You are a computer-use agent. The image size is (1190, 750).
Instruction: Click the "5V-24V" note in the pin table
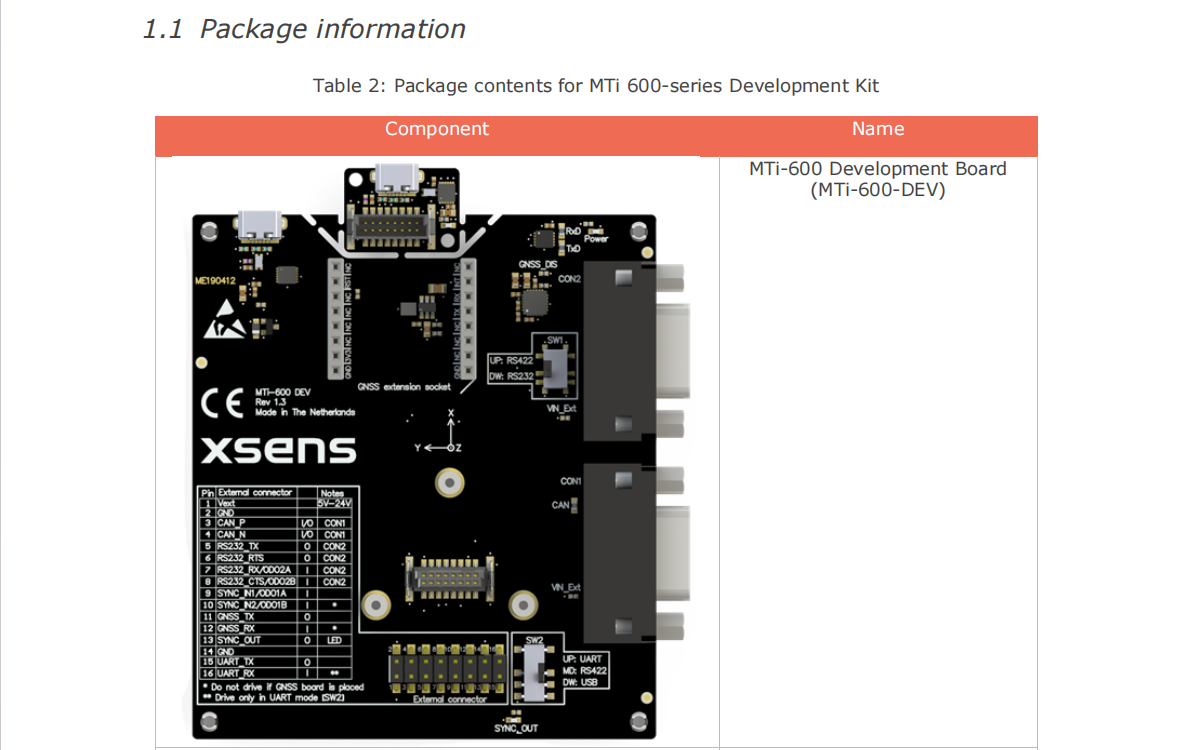(334, 503)
